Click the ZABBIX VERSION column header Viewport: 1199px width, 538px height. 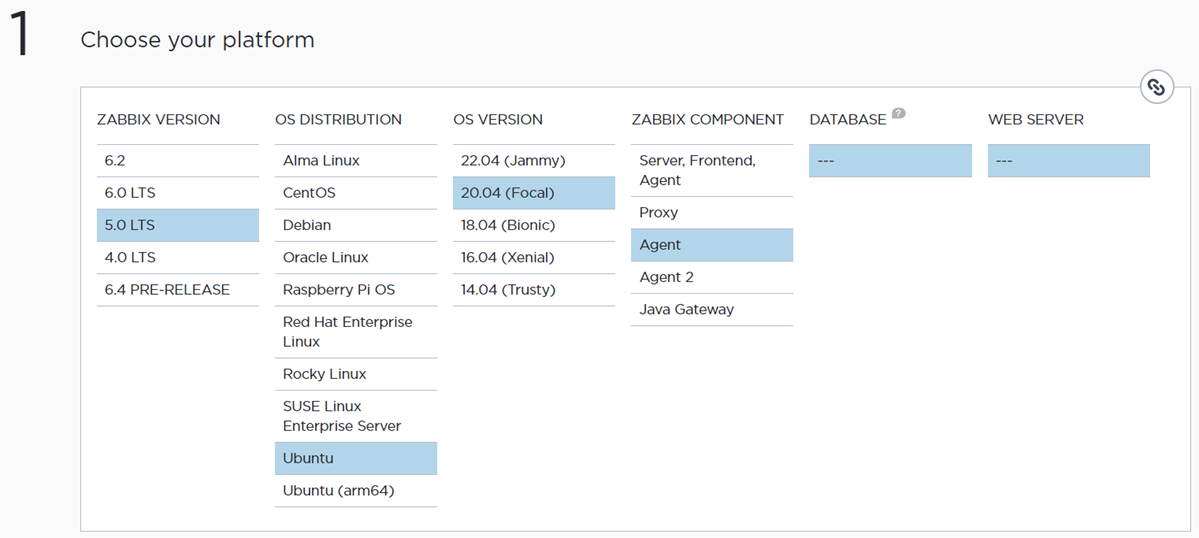158,120
